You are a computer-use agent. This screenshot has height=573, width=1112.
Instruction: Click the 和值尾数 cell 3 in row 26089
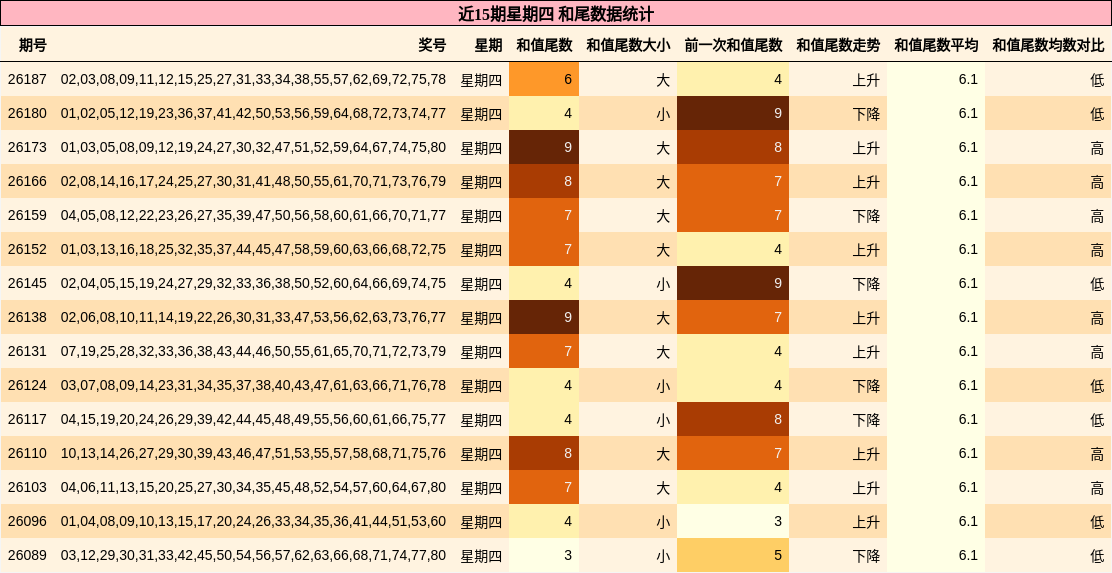tap(544, 556)
